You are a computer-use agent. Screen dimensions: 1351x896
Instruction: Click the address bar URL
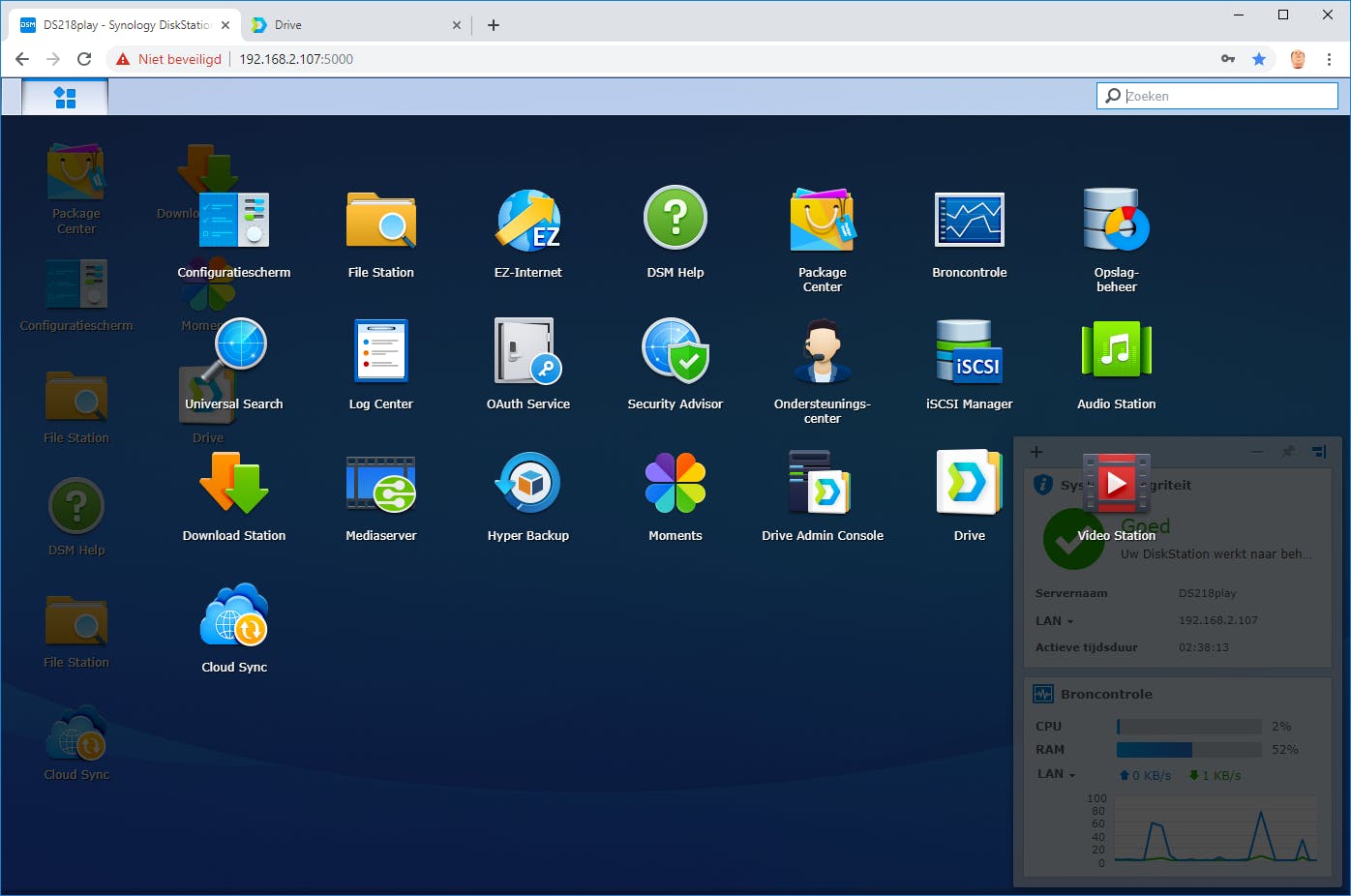click(x=296, y=59)
